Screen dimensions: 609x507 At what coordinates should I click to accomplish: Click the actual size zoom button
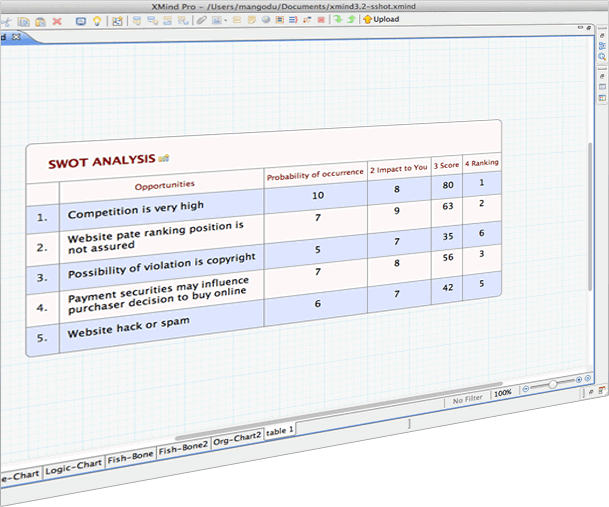pyautogui.click(x=579, y=380)
